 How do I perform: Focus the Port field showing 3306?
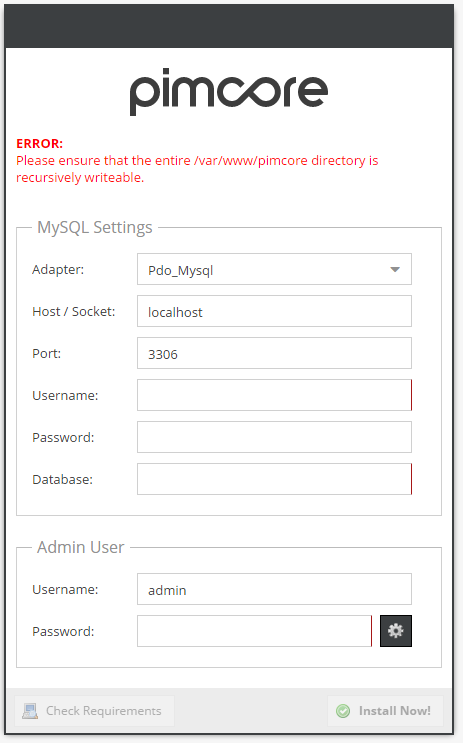274,353
